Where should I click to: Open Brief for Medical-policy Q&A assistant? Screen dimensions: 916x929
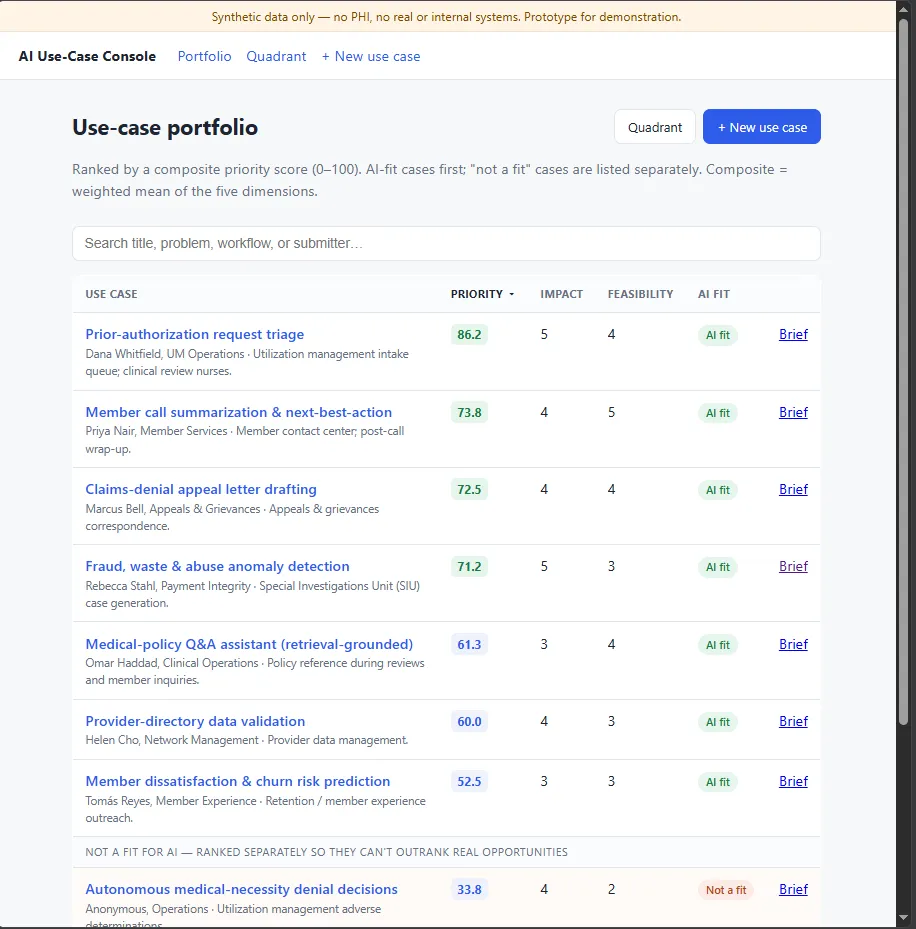793,644
